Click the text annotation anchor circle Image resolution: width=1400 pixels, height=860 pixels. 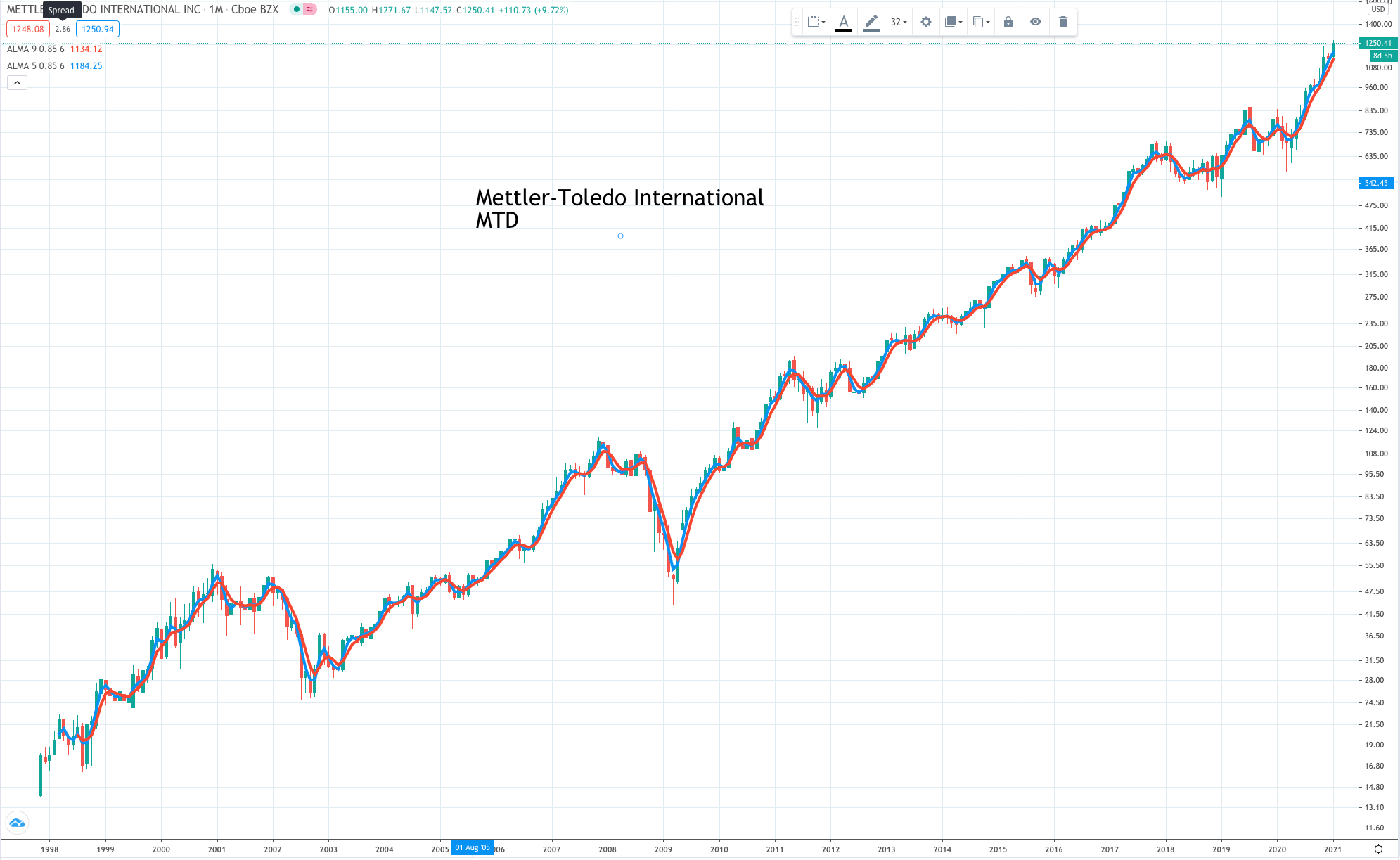[620, 236]
